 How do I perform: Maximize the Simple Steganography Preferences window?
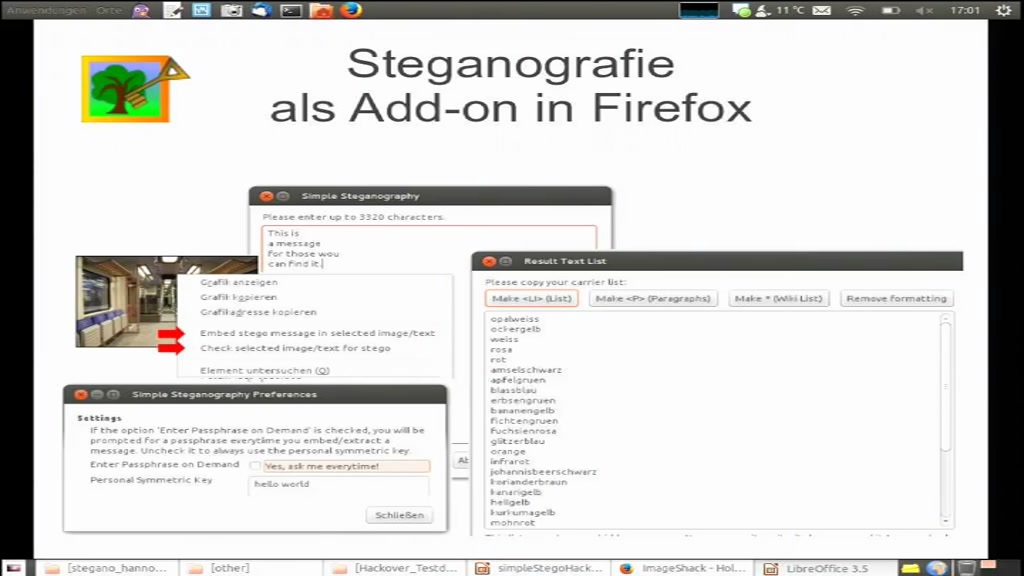click(x=113, y=394)
